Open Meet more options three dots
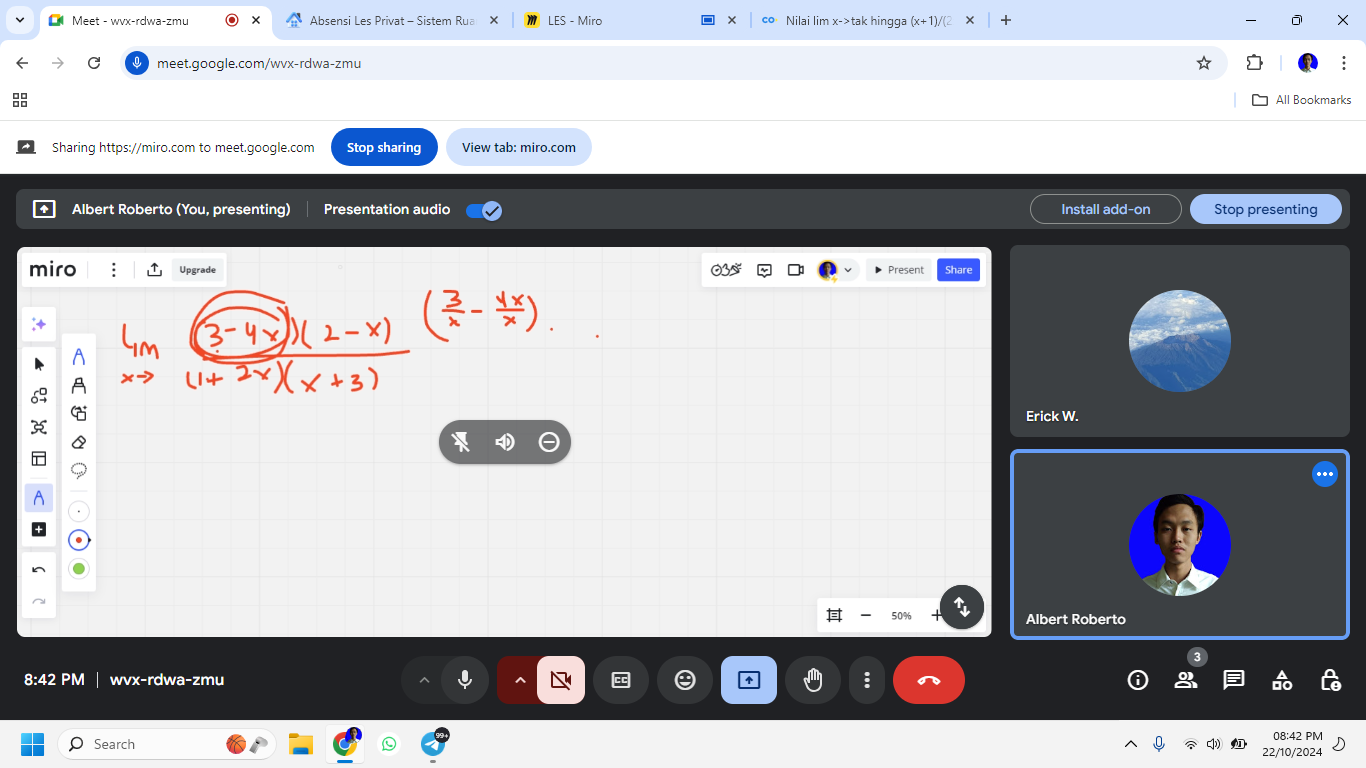Viewport: 1366px width, 768px height. (867, 680)
